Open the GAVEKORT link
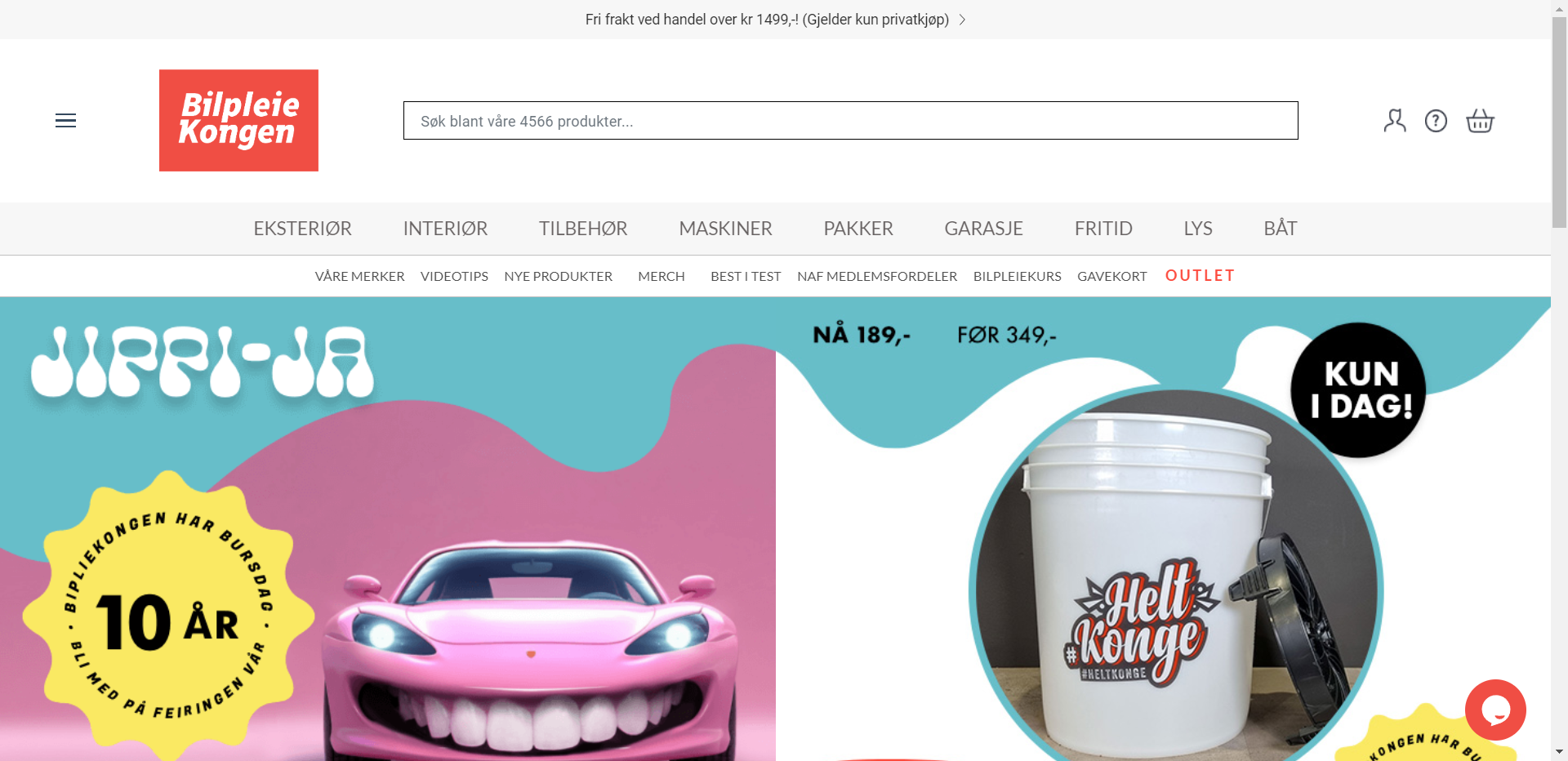This screenshot has height=761, width=1568. click(x=1111, y=276)
